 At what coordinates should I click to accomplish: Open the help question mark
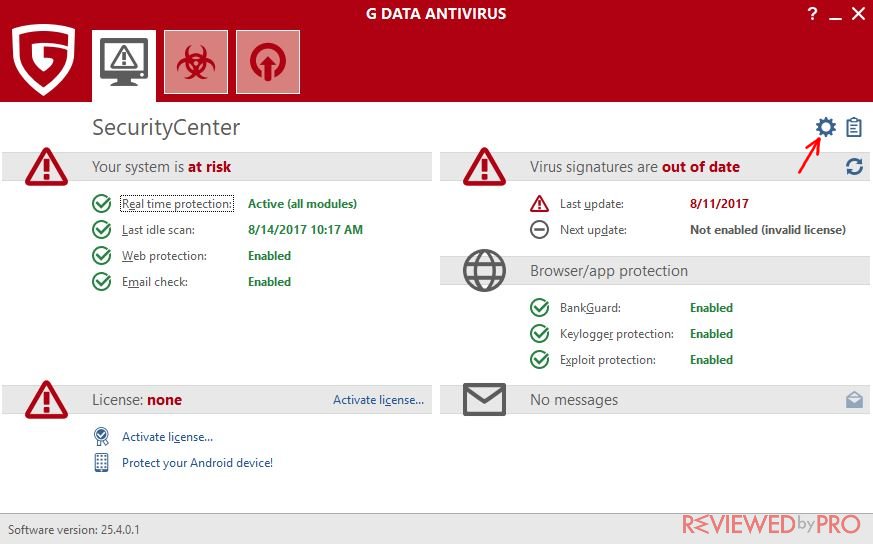click(812, 13)
